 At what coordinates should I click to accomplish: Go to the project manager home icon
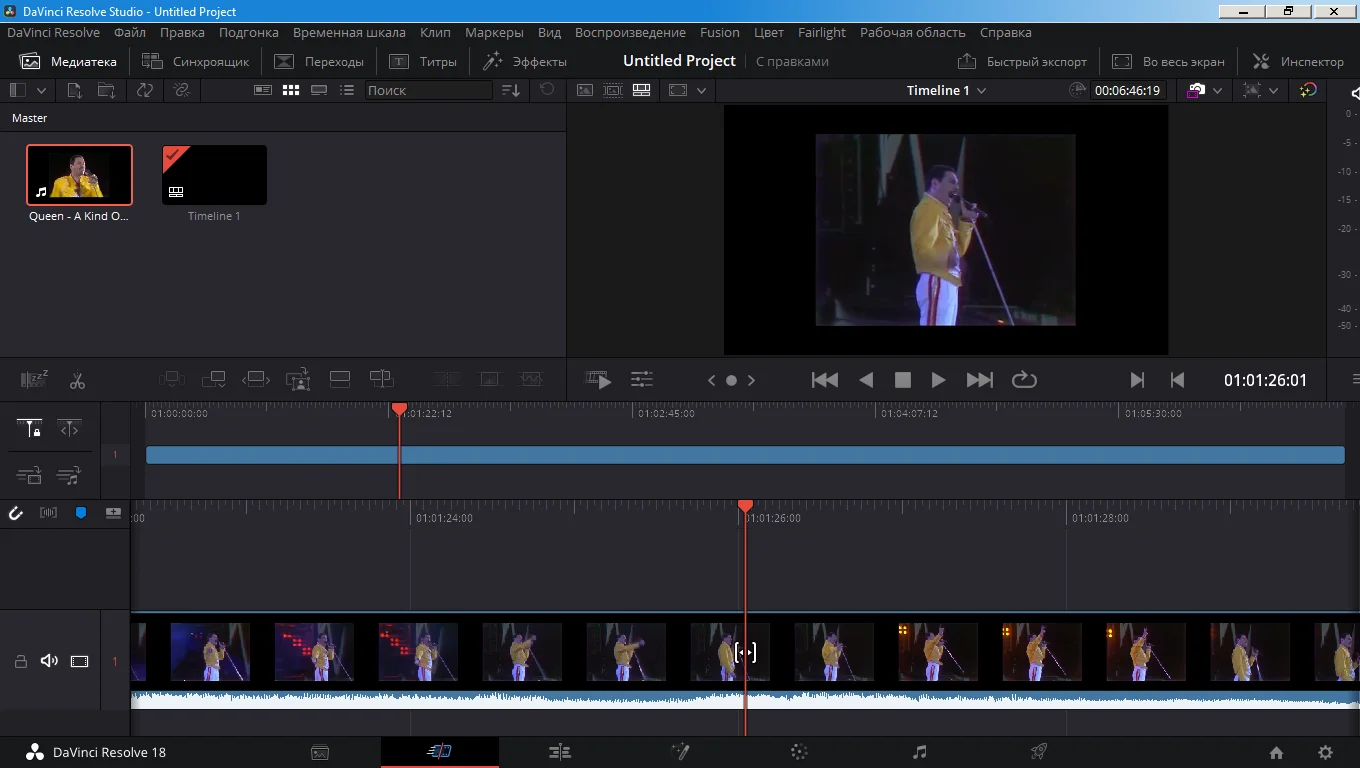[1276, 753]
